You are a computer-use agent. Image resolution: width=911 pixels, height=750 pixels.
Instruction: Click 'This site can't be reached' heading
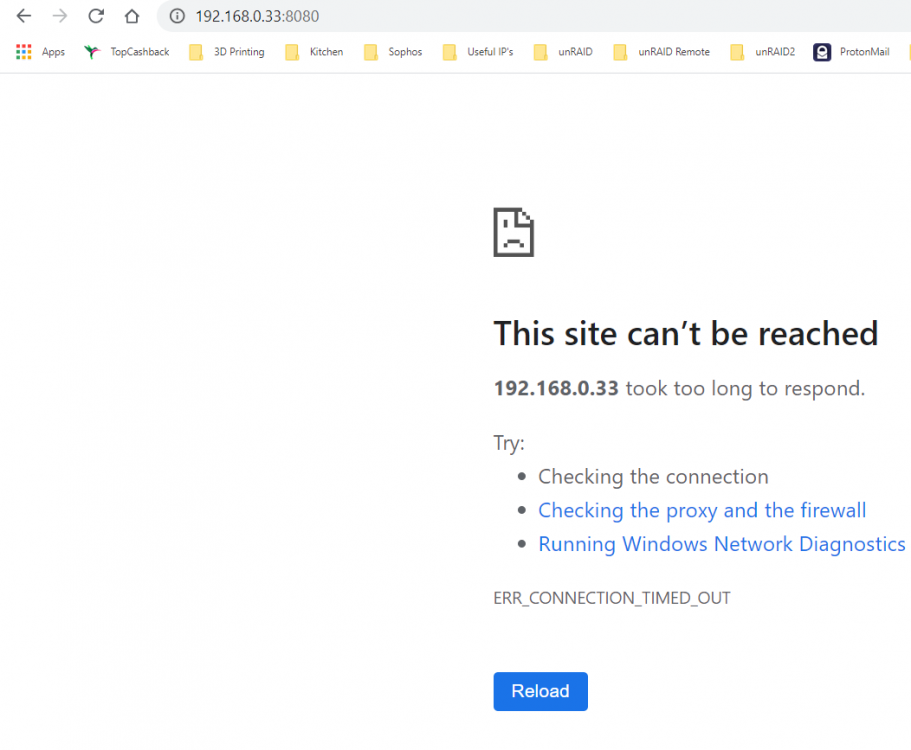686,333
